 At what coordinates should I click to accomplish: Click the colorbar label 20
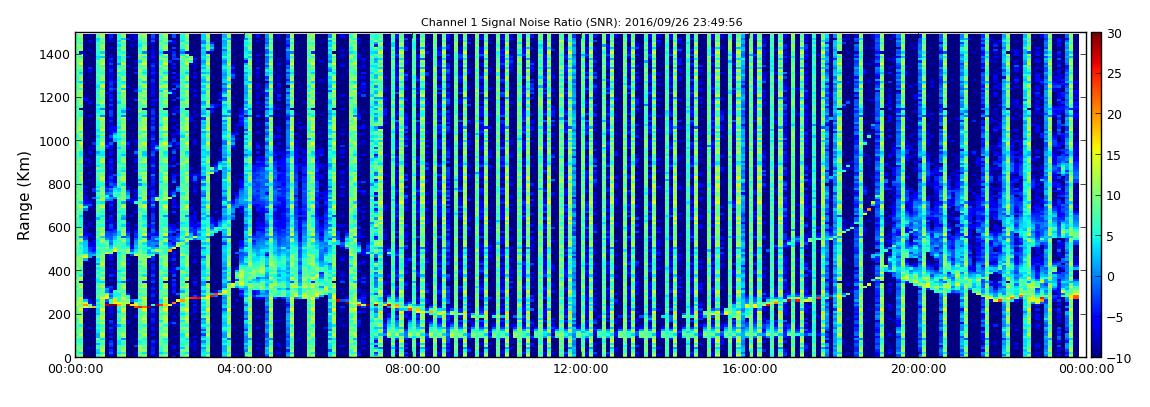(x=1115, y=114)
